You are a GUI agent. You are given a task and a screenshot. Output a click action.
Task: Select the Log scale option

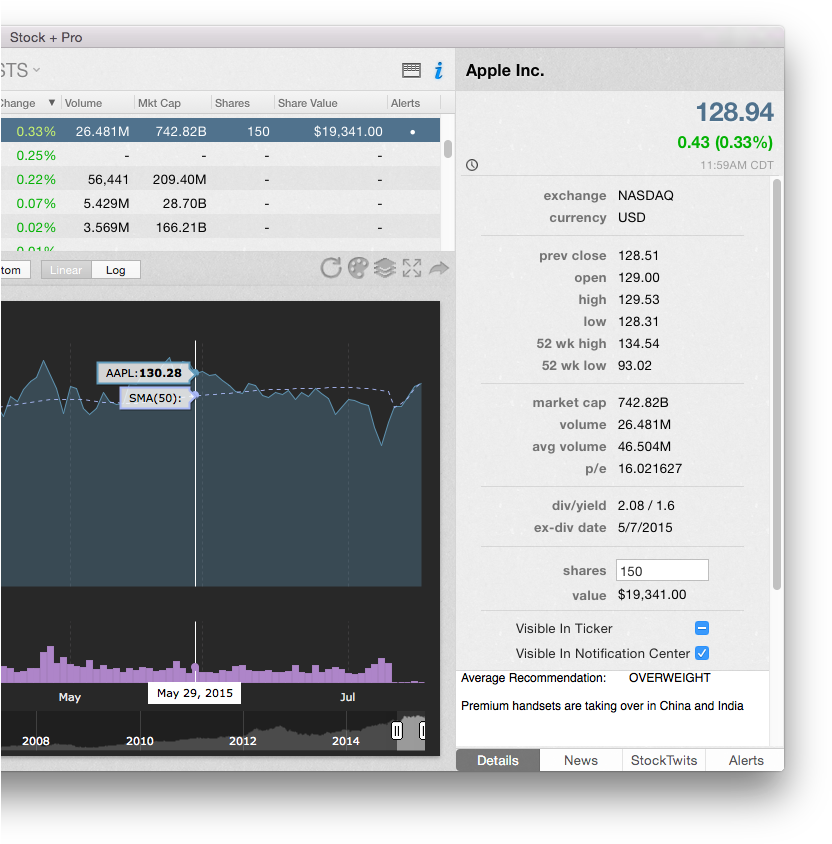[x=116, y=270]
